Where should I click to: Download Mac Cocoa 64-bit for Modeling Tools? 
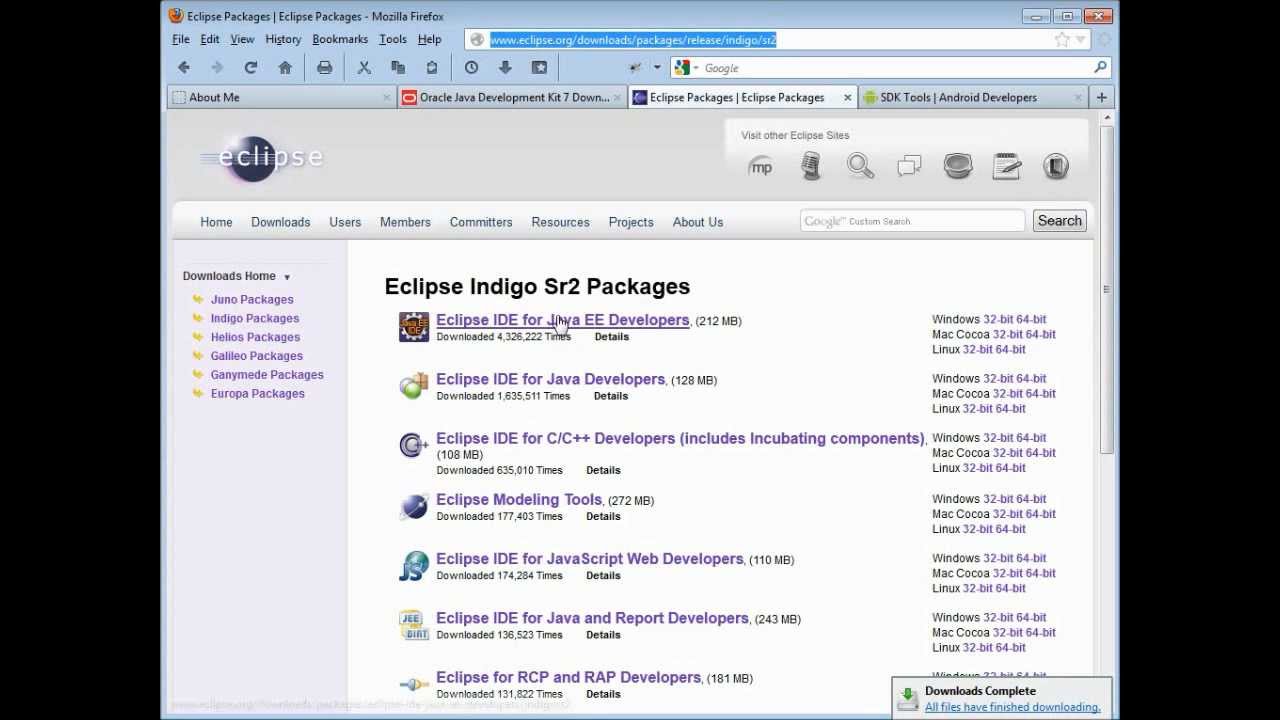pyautogui.click(x=1040, y=514)
